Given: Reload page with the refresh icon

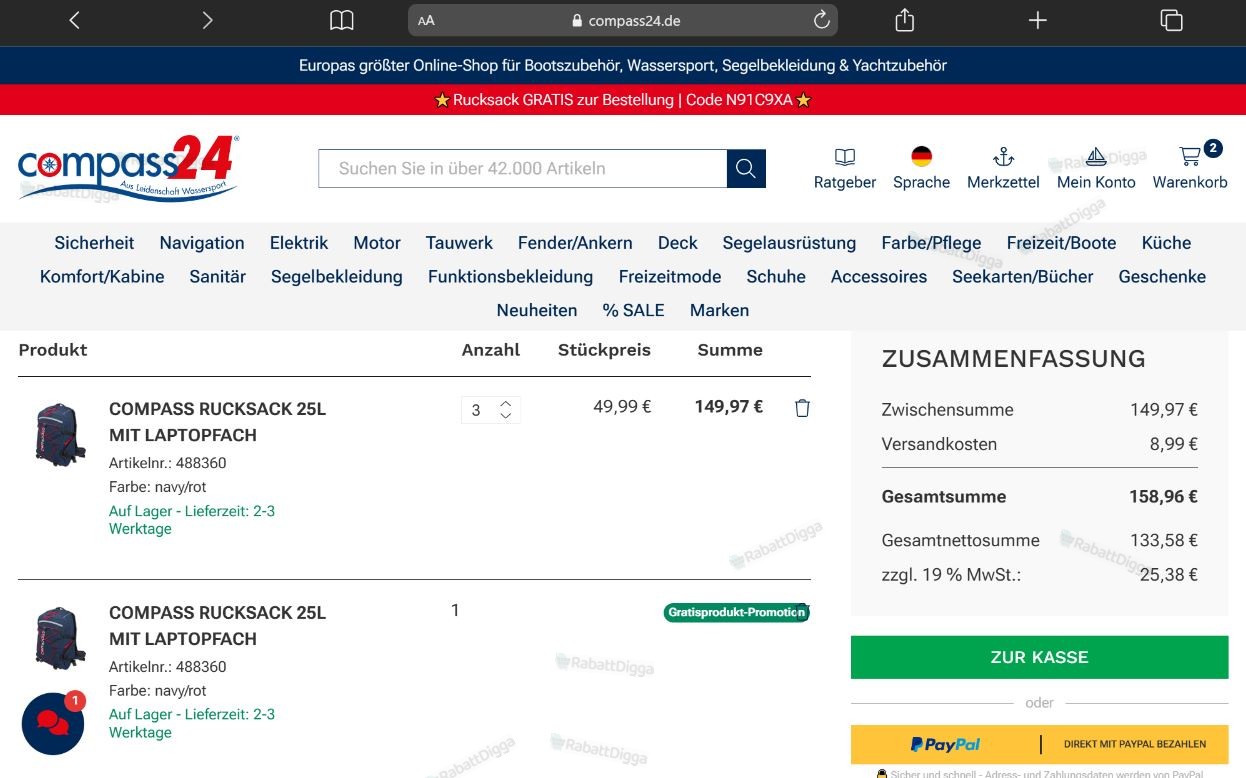Looking at the screenshot, I should [x=822, y=20].
